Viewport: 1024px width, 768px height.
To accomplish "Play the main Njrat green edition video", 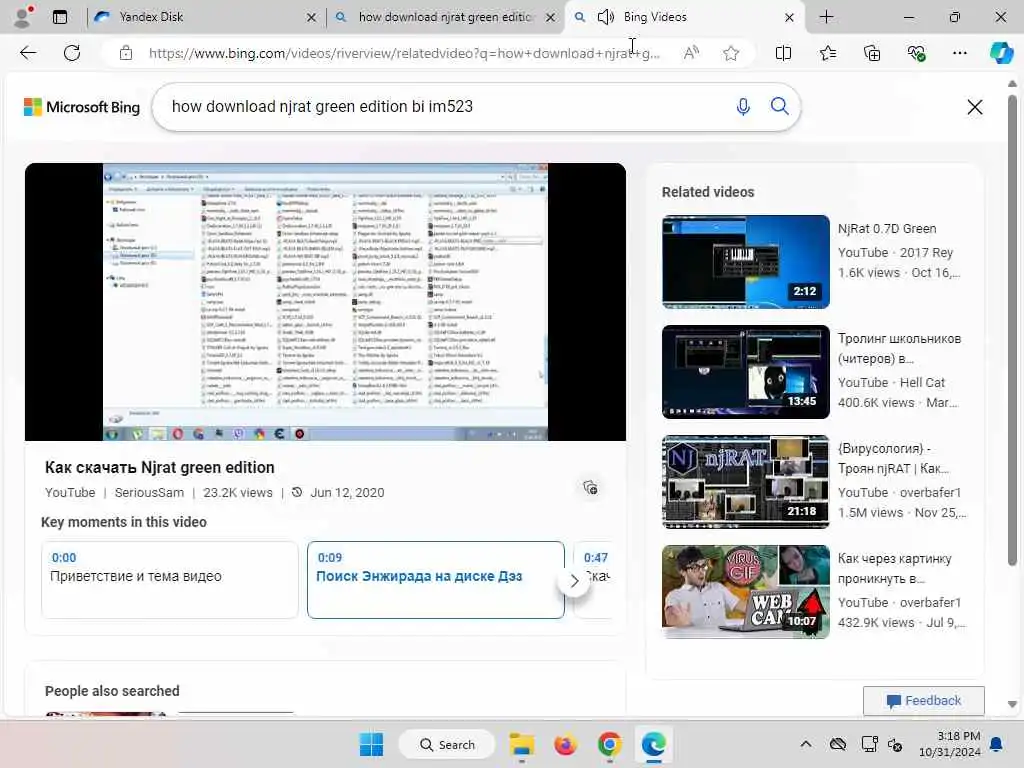I will pyautogui.click(x=325, y=302).
